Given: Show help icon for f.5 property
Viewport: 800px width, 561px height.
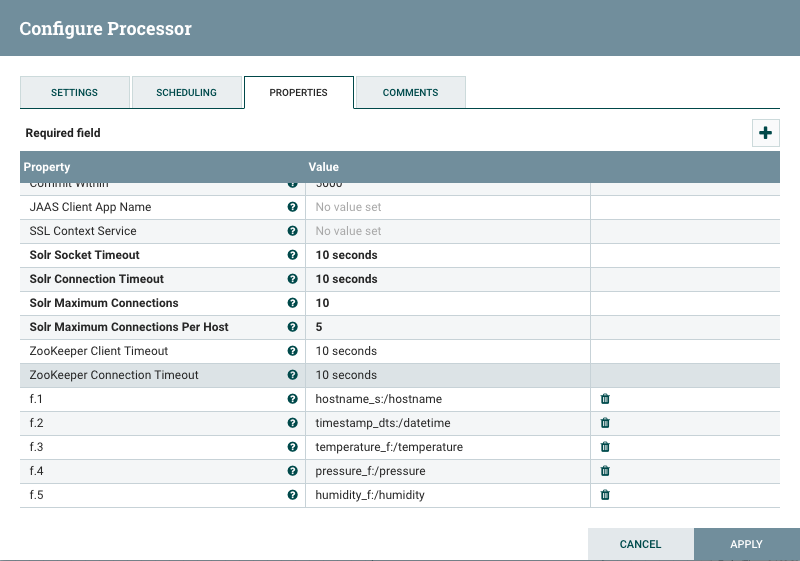Looking at the screenshot, I should (292, 494).
